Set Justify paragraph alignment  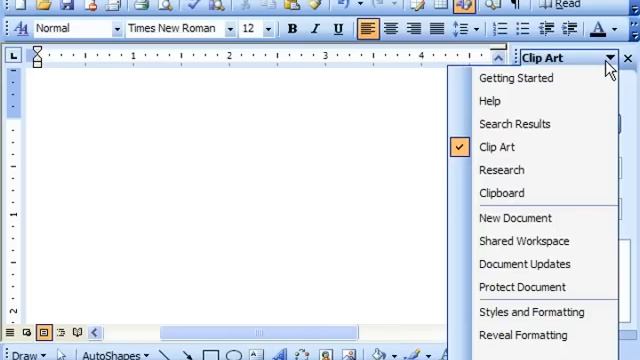(437, 29)
